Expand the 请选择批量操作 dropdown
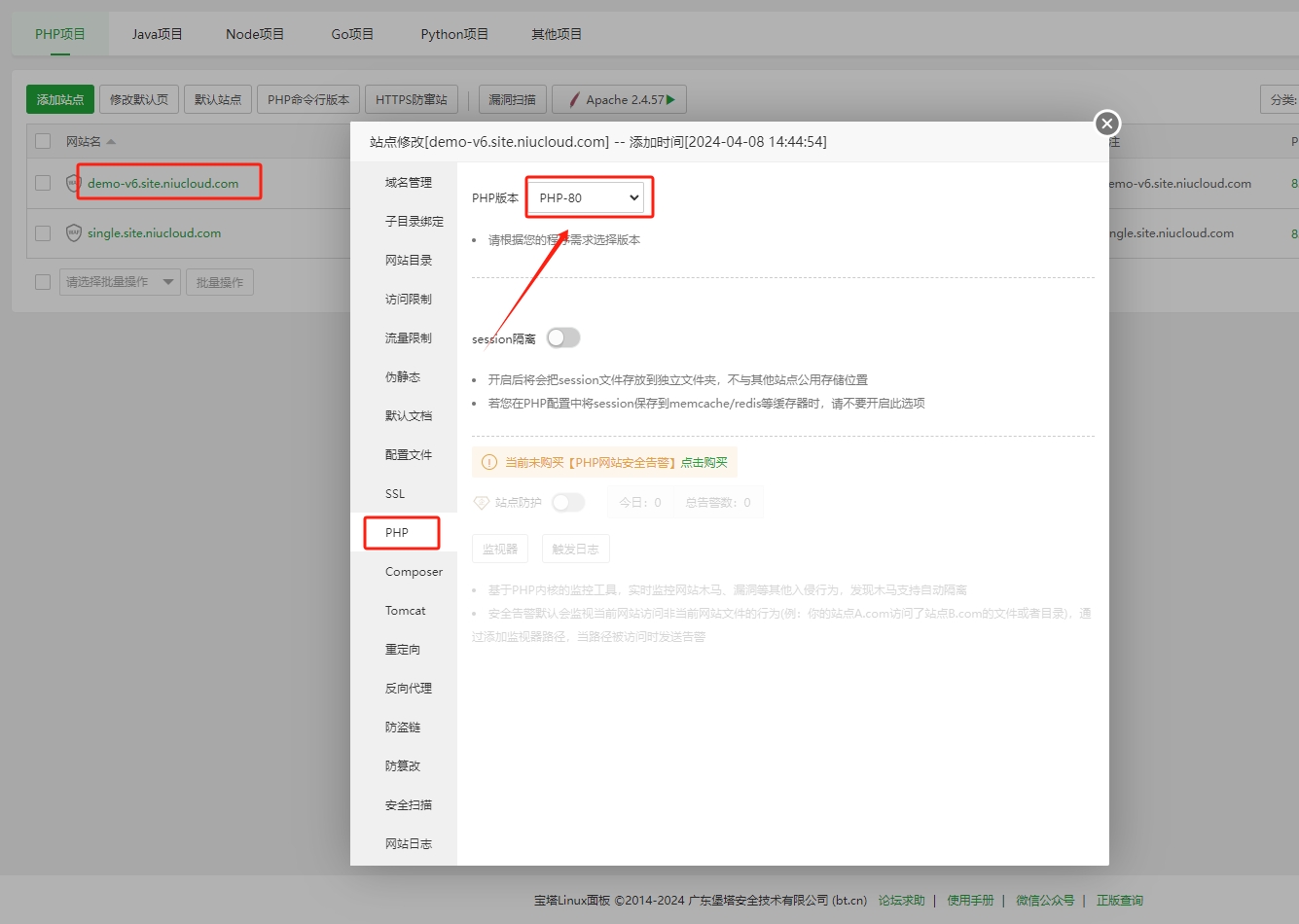1299x924 pixels. click(x=119, y=282)
